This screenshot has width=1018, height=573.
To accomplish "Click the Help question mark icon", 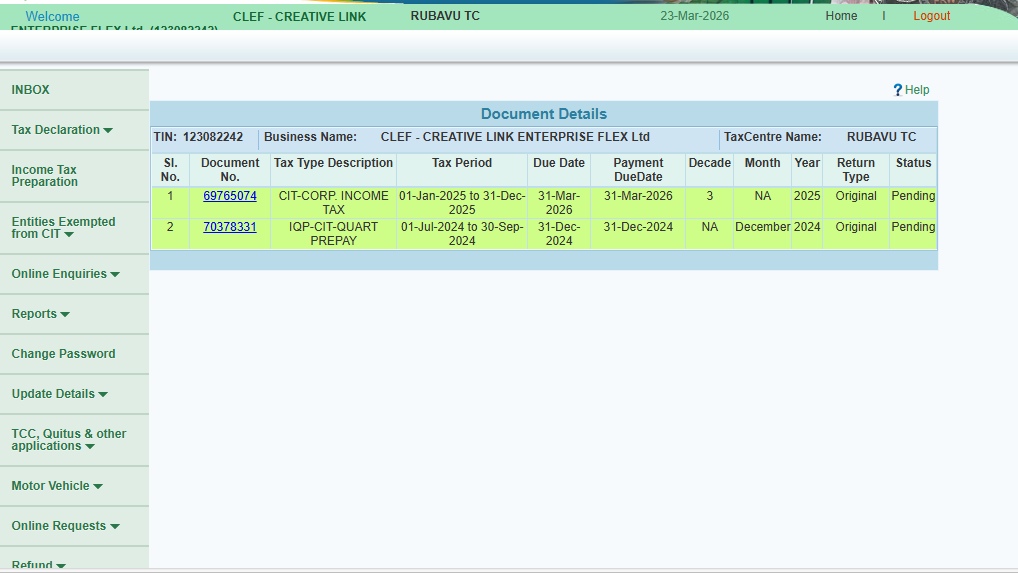I will coord(898,90).
